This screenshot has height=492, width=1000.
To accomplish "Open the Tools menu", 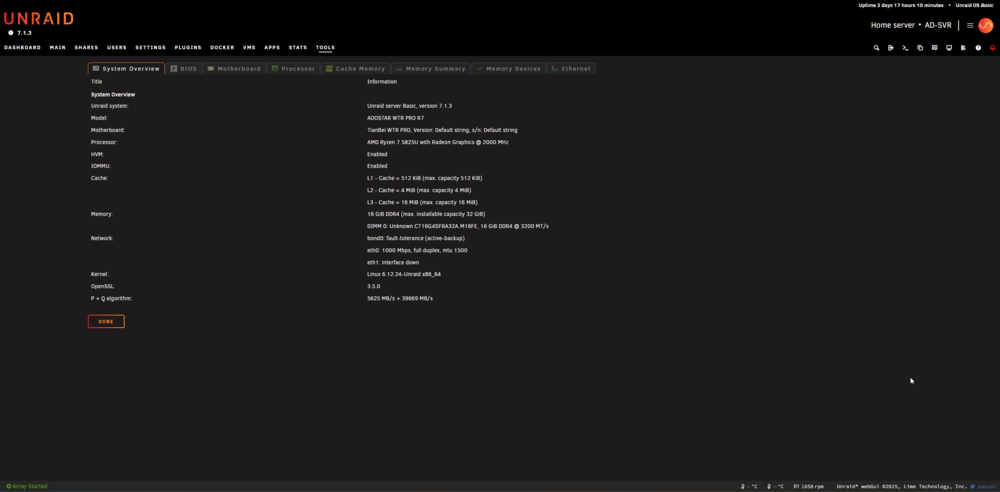I will click(325, 48).
